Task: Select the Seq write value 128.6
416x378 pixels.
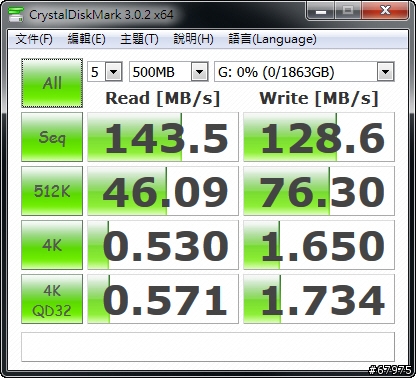Action: point(319,137)
